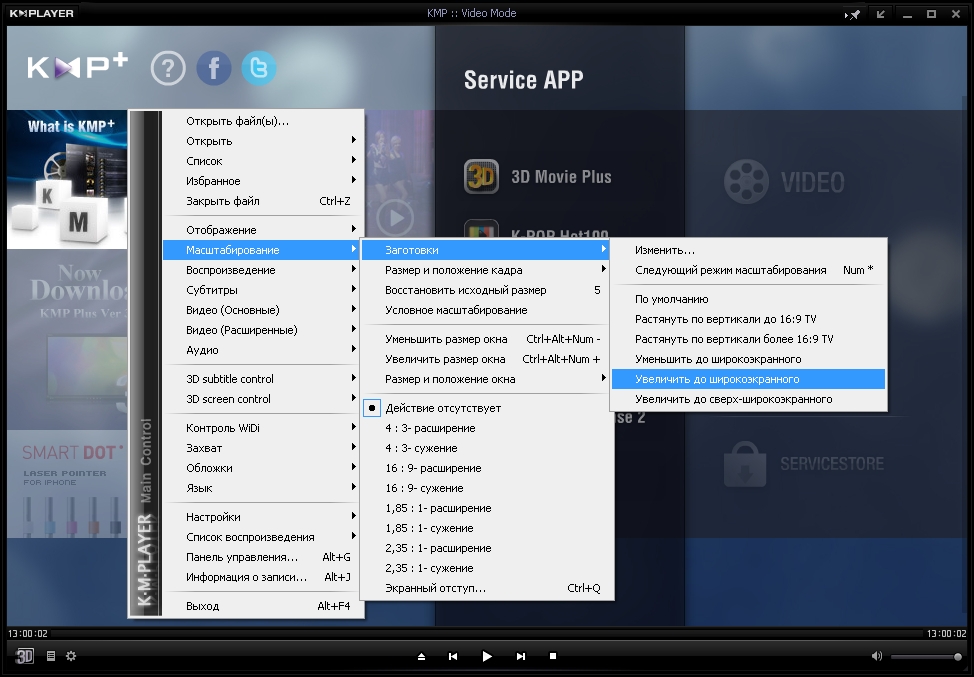The width and height of the screenshot is (974, 677).
Task: Choose 'Уменьшить размер окна' item
Action: pyautogui.click(x=487, y=338)
